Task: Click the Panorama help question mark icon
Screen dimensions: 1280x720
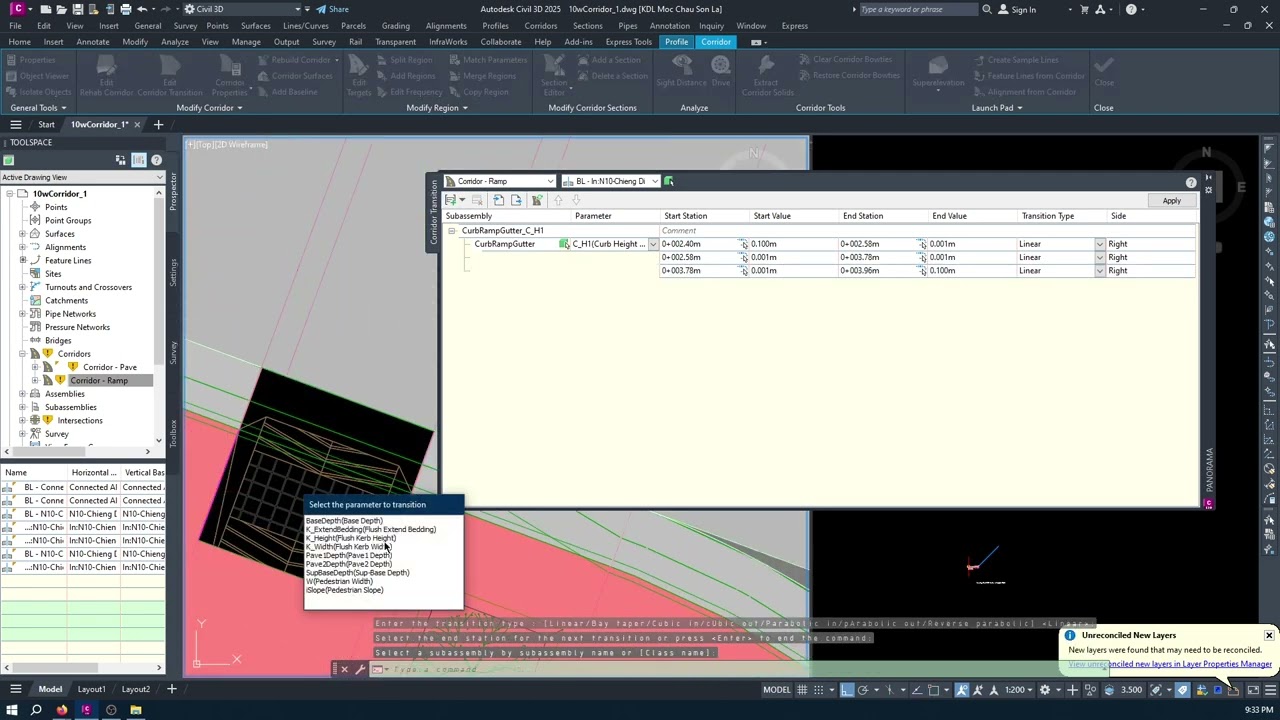Action: pyautogui.click(x=1191, y=182)
